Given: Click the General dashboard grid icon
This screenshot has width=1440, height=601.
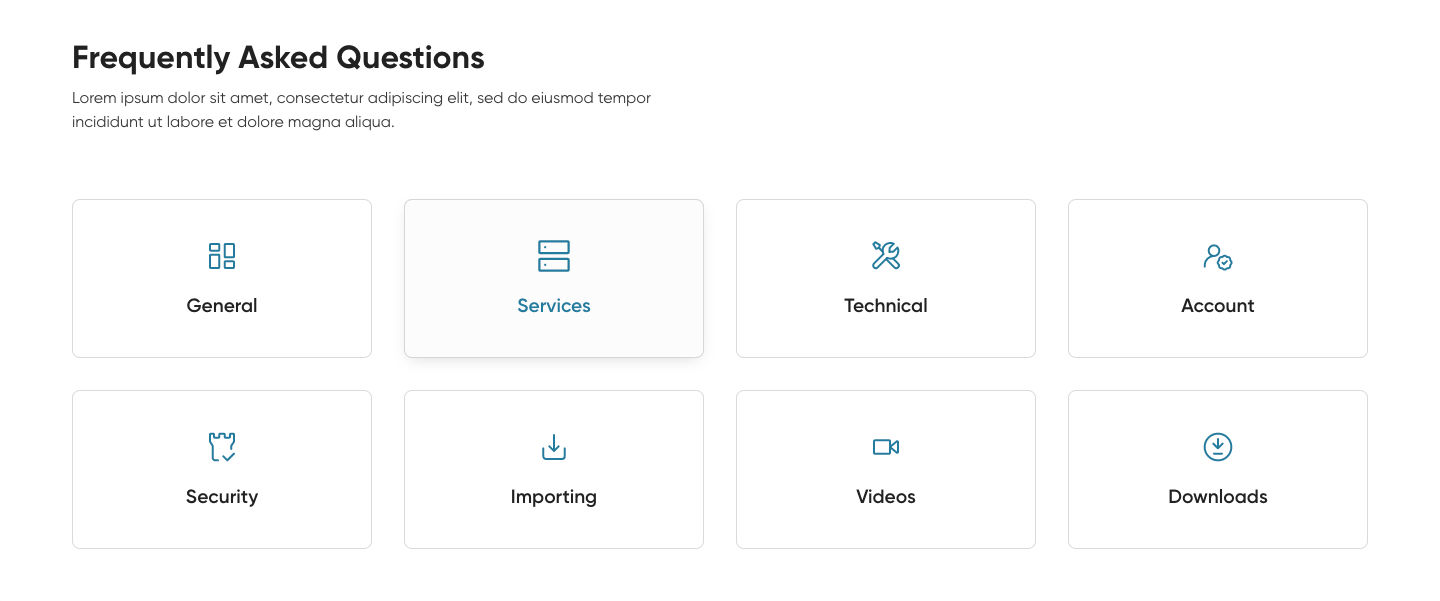Looking at the screenshot, I should [x=222, y=256].
